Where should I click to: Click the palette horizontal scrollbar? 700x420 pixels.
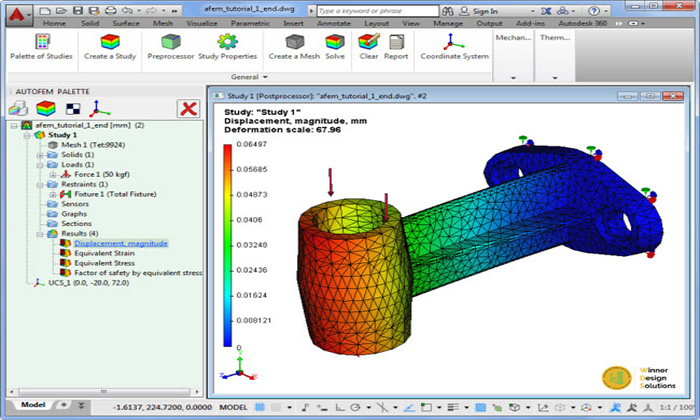pos(104,391)
